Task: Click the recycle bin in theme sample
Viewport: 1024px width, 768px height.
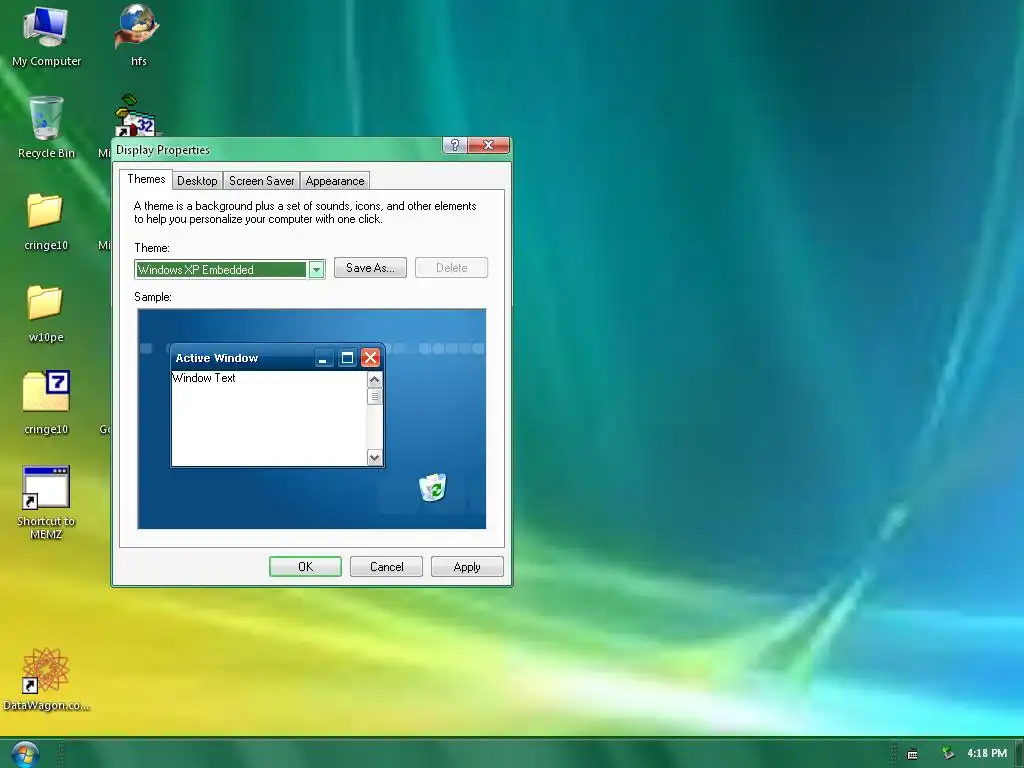Action: (432, 487)
